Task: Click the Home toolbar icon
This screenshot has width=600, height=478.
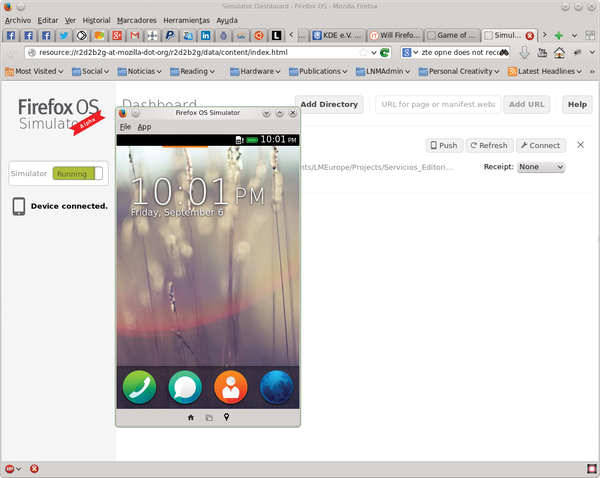Action: 559,52
